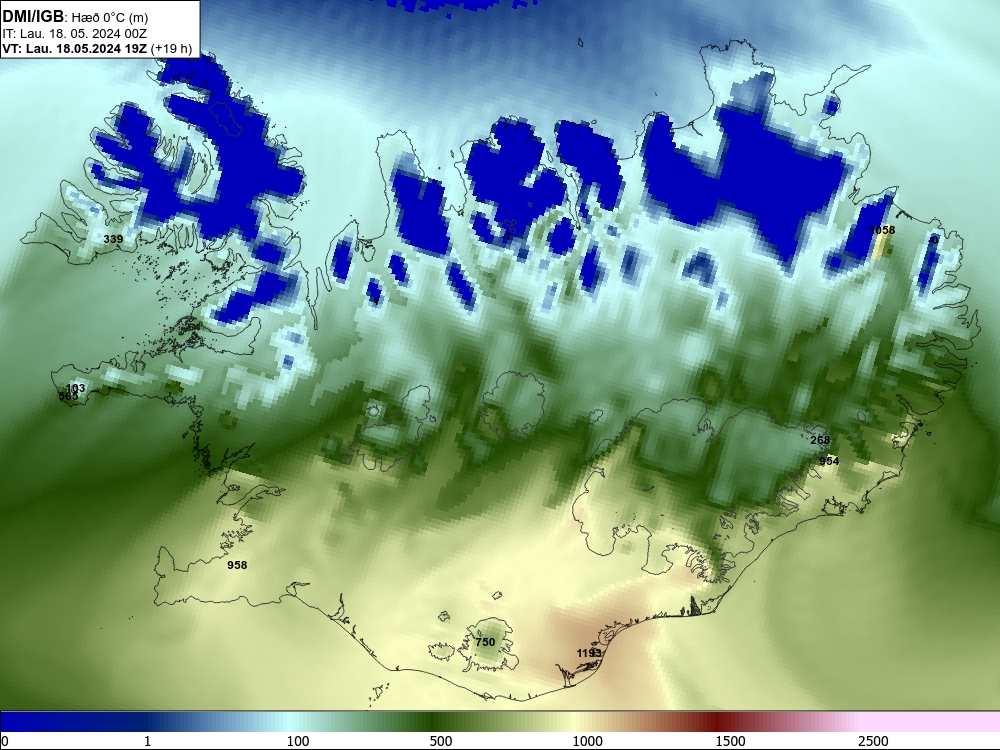Click the station value 268 on the map
Image resolution: width=1000 pixels, height=750 pixels.
click(820, 440)
